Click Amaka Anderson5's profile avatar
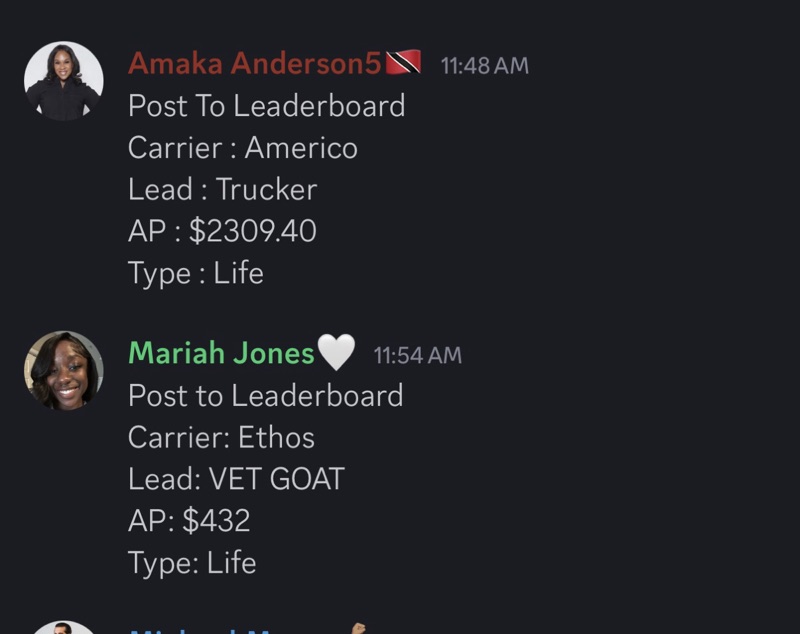800x634 pixels. coord(63,77)
